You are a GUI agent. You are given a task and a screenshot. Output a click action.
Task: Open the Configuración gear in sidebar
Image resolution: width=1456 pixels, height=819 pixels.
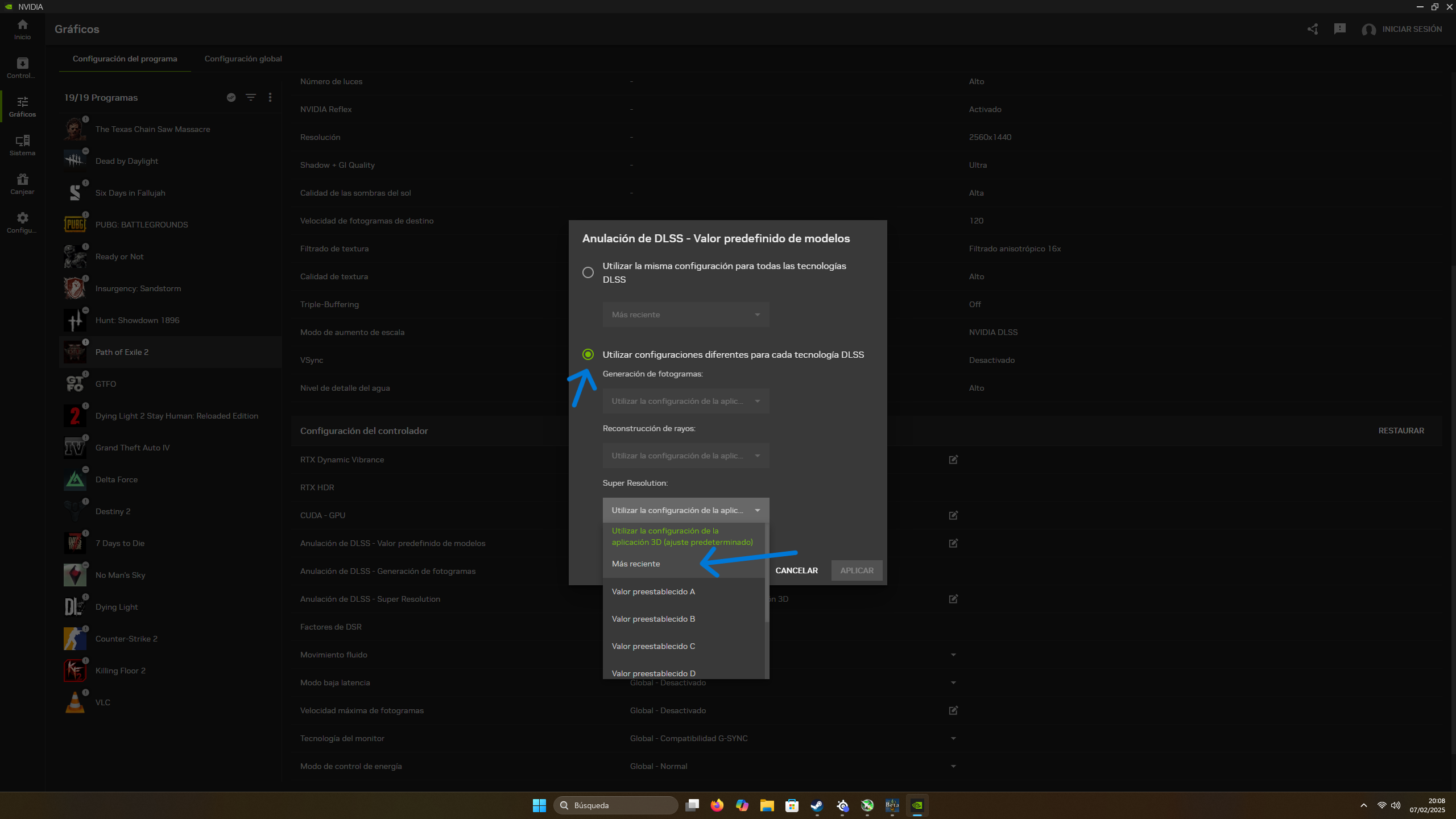(x=22, y=222)
